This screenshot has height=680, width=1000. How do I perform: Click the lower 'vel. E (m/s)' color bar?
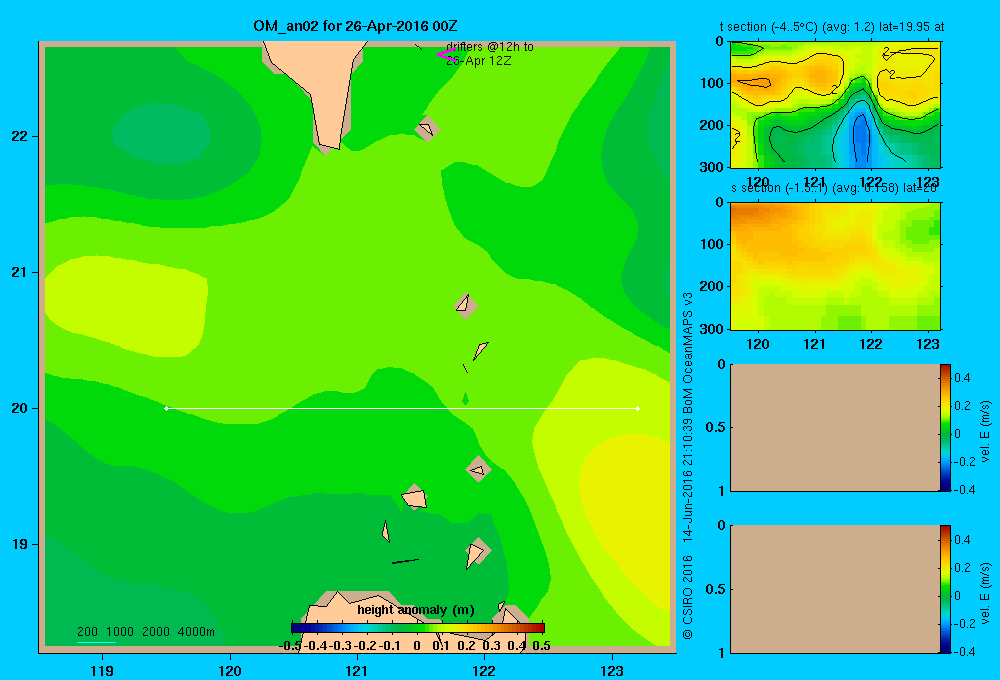point(945,589)
